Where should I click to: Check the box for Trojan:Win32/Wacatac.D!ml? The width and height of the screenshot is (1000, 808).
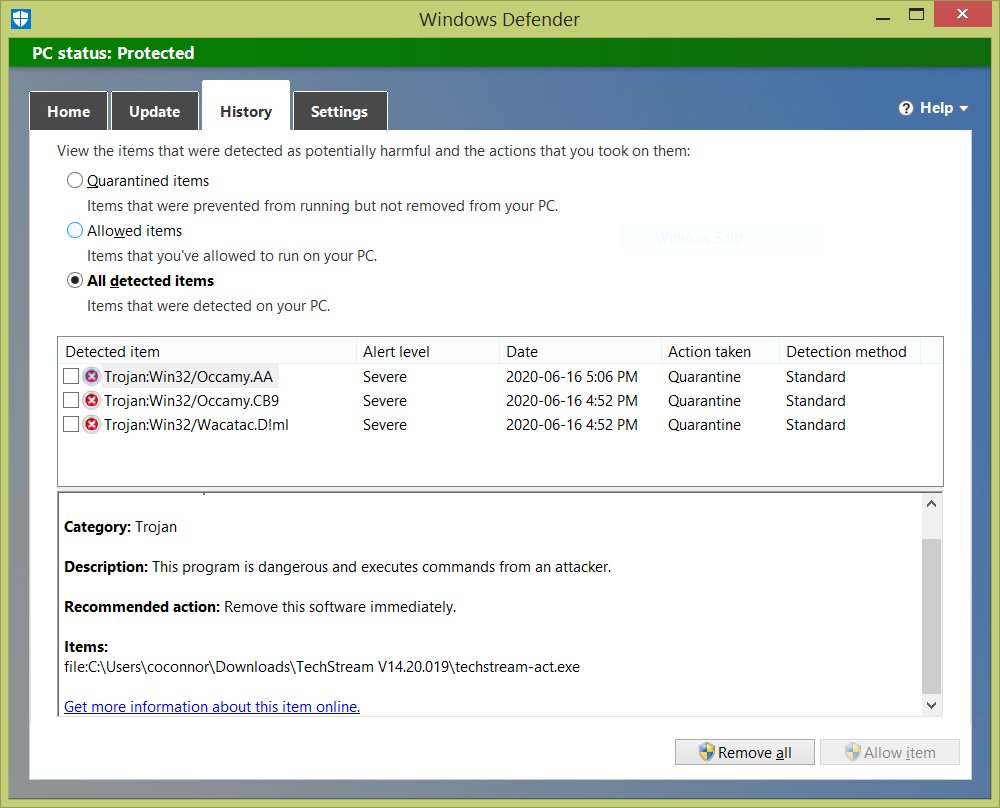coord(71,424)
